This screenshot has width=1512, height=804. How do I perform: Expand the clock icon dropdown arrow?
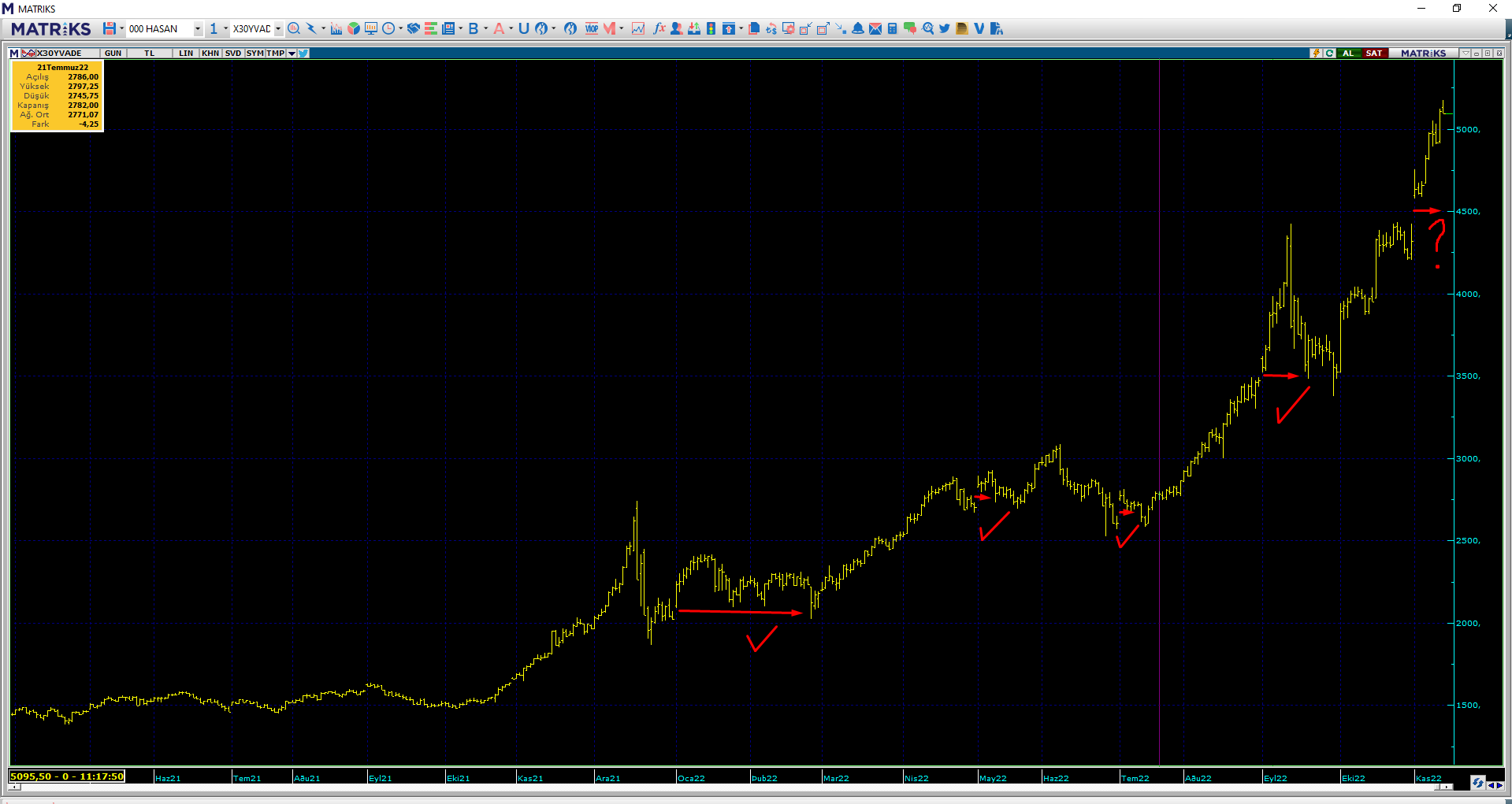tap(401, 28)
